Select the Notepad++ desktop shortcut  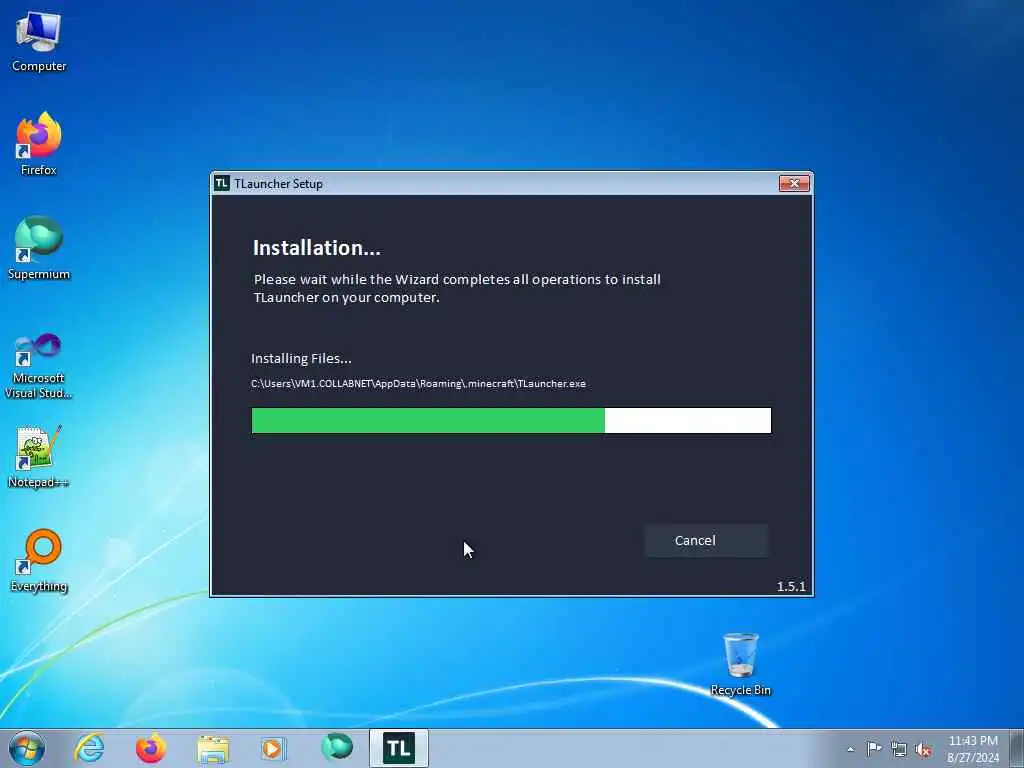(x=39, y=456)
